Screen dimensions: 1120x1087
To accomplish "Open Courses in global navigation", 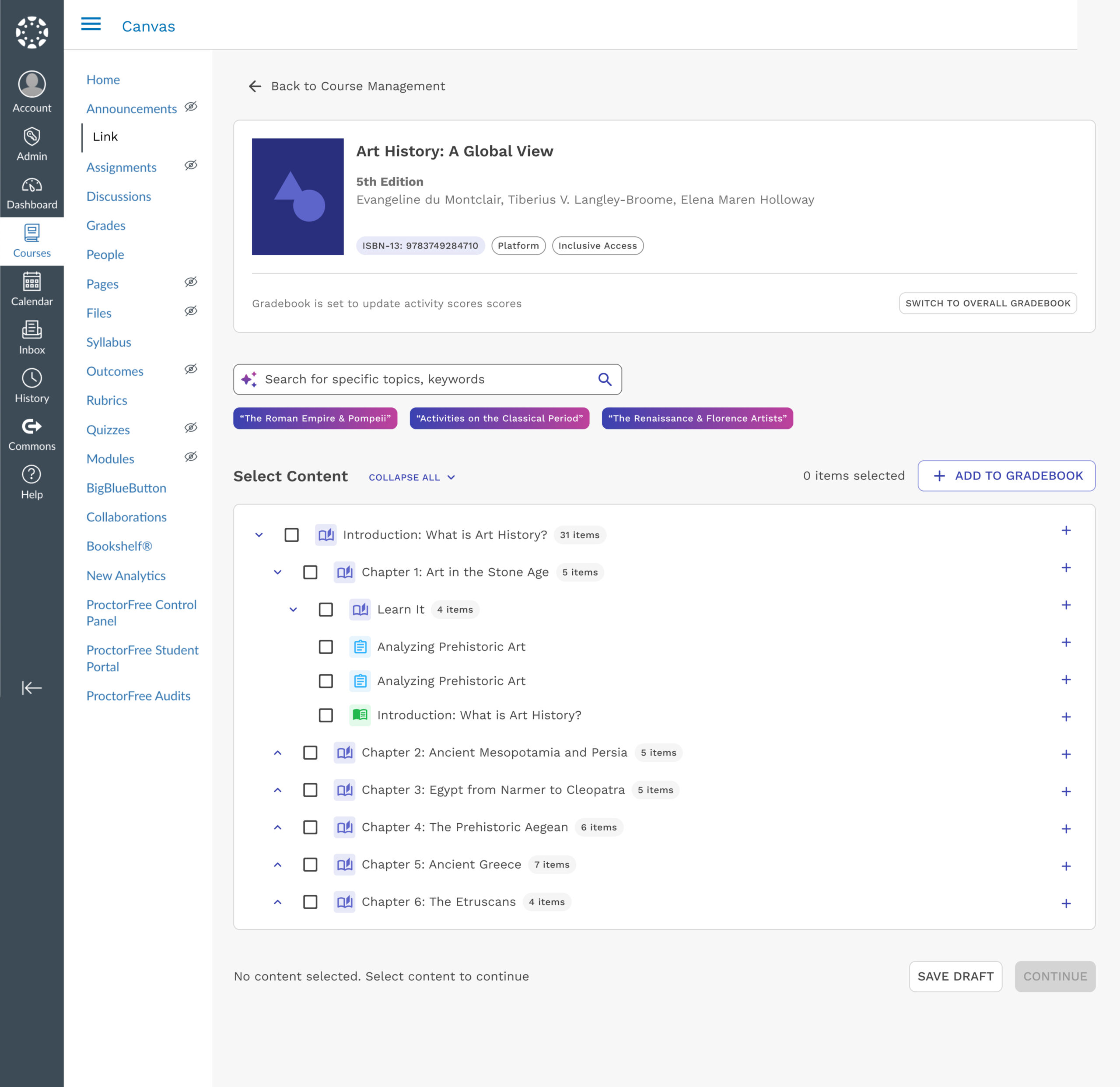I will (x=32, y=241).
